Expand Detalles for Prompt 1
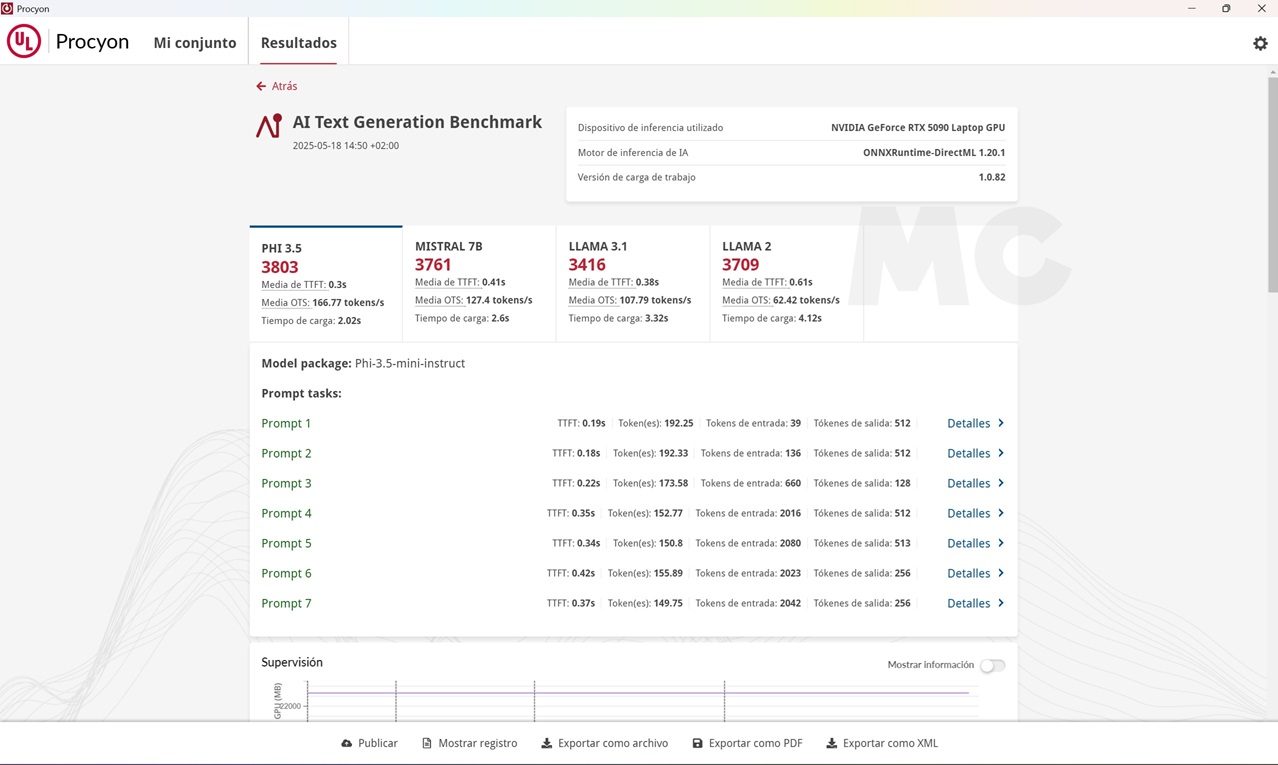The height and width of the screenshot is (765, 1278). tap(975, 423)
